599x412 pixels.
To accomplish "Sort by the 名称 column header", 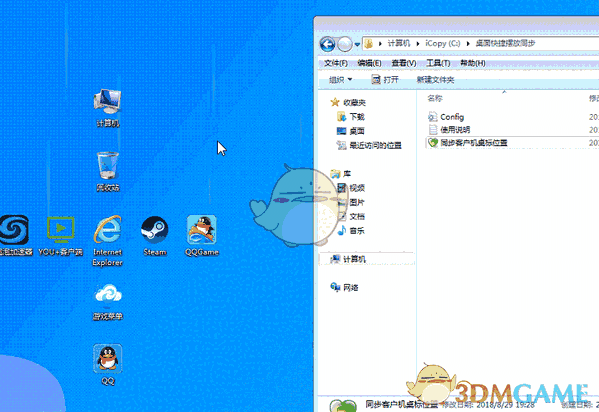I will click(434, 98).
